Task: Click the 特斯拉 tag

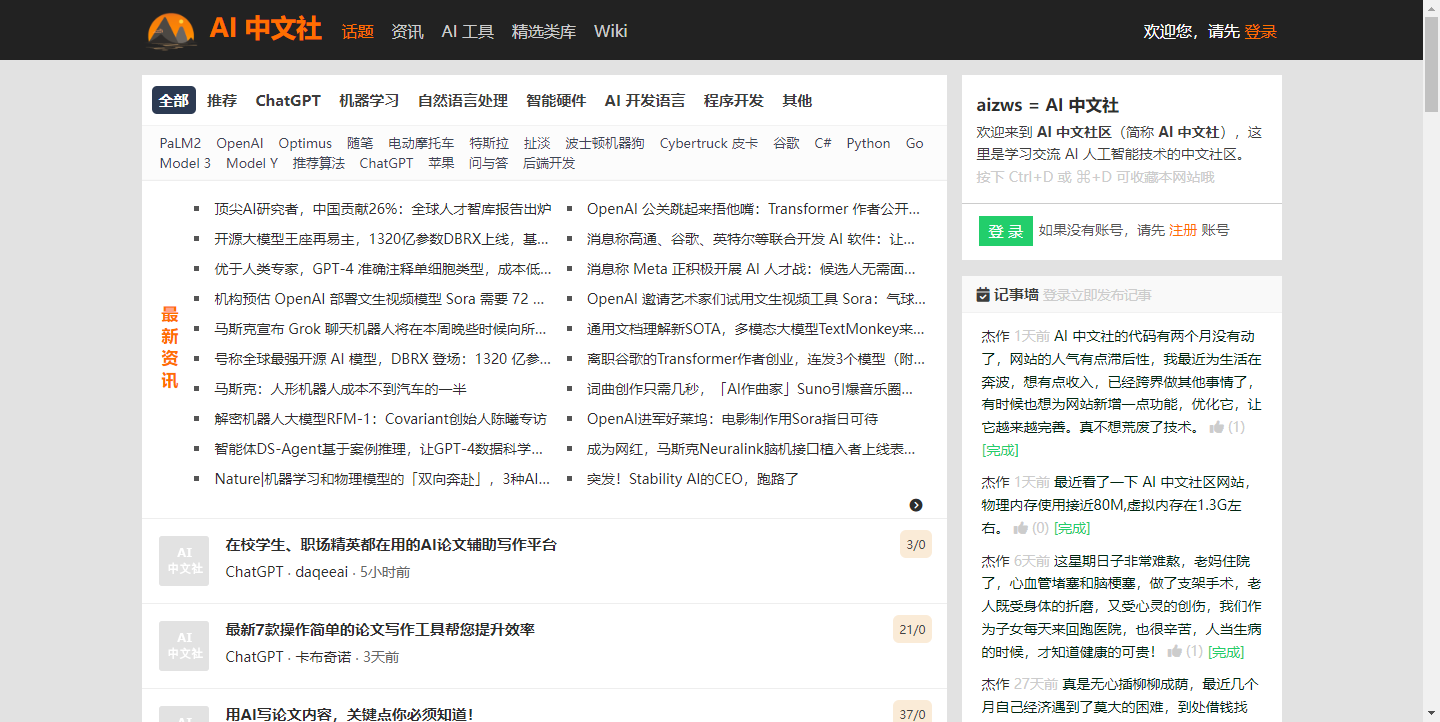Action: [x=489, y=143]
